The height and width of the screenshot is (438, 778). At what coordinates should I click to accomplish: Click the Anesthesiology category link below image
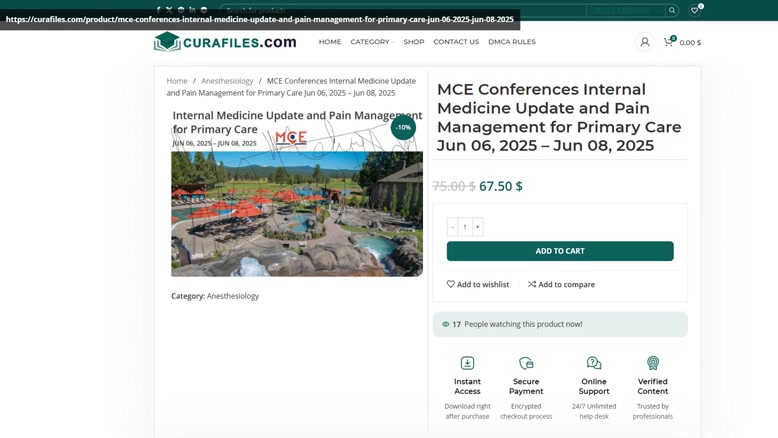click(x=233, y=296)
